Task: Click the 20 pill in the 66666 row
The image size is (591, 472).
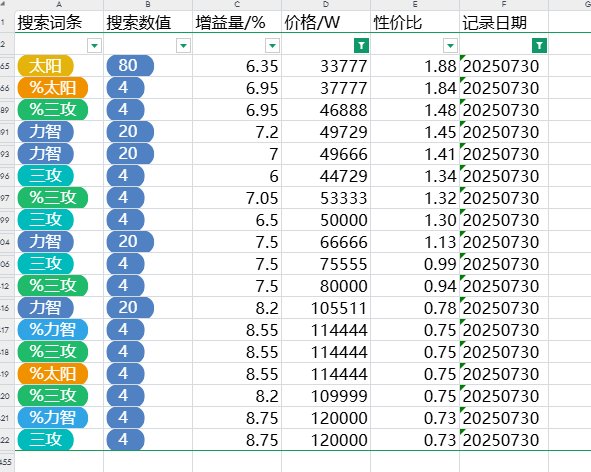Action: pyautogui.click(x=130, y=242)
